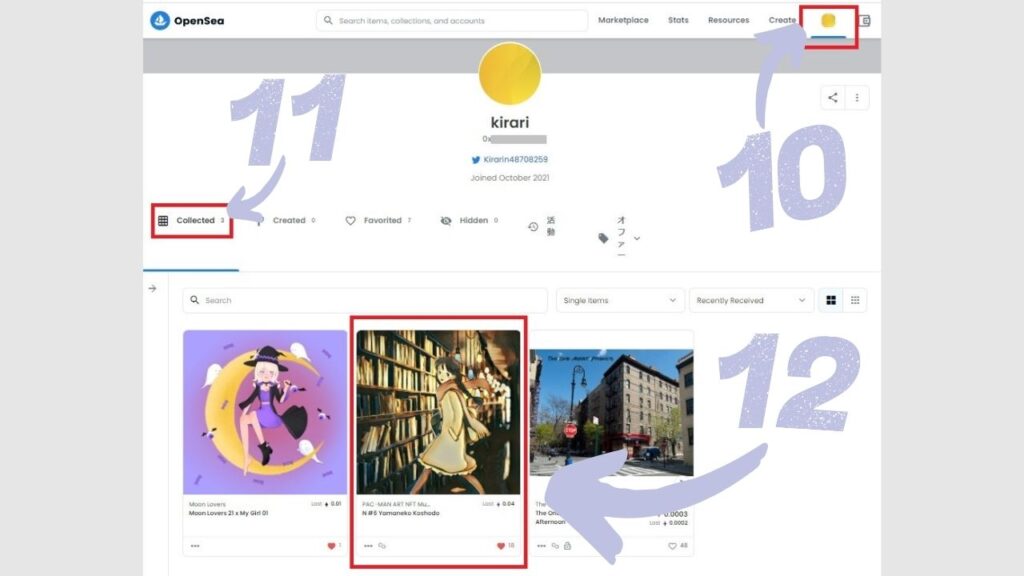The image size is (1024, 576).
Task: Focus the top search items and accounts field
Action: point(452,20)
